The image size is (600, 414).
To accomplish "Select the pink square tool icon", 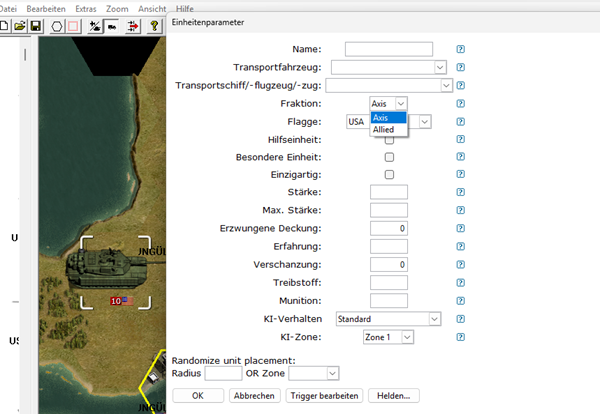I will pyautogui.click(x=73, y=26).
